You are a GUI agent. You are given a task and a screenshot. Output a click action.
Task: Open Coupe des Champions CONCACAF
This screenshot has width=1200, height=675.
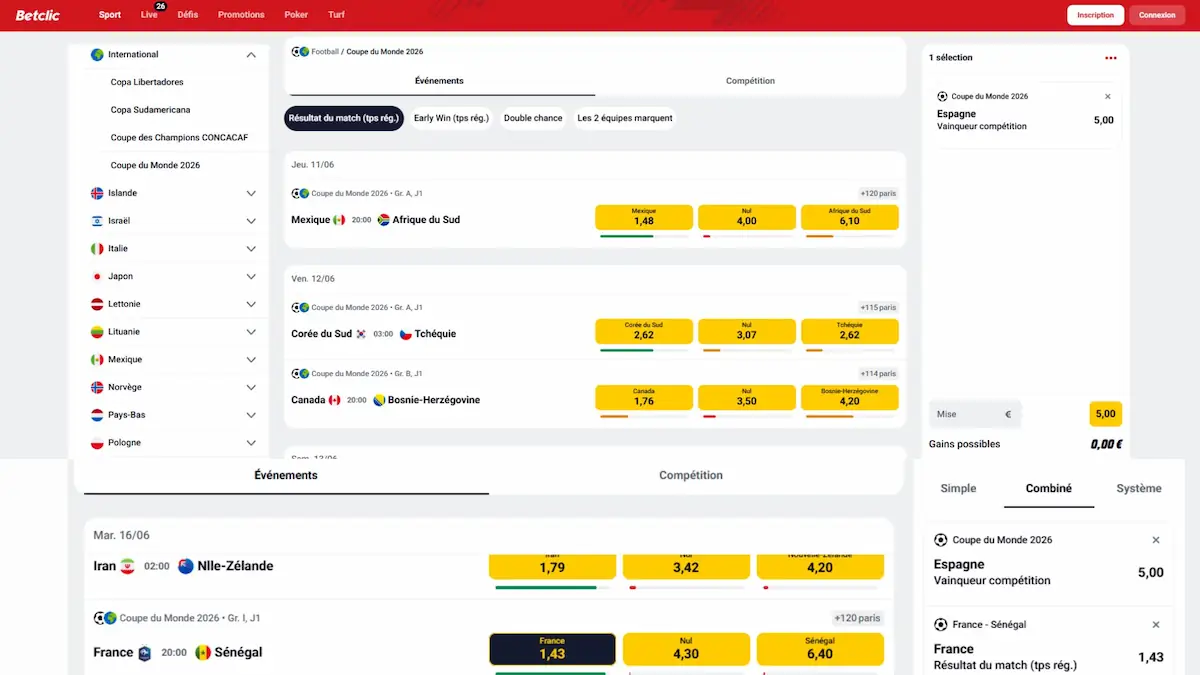coord(179,137)
